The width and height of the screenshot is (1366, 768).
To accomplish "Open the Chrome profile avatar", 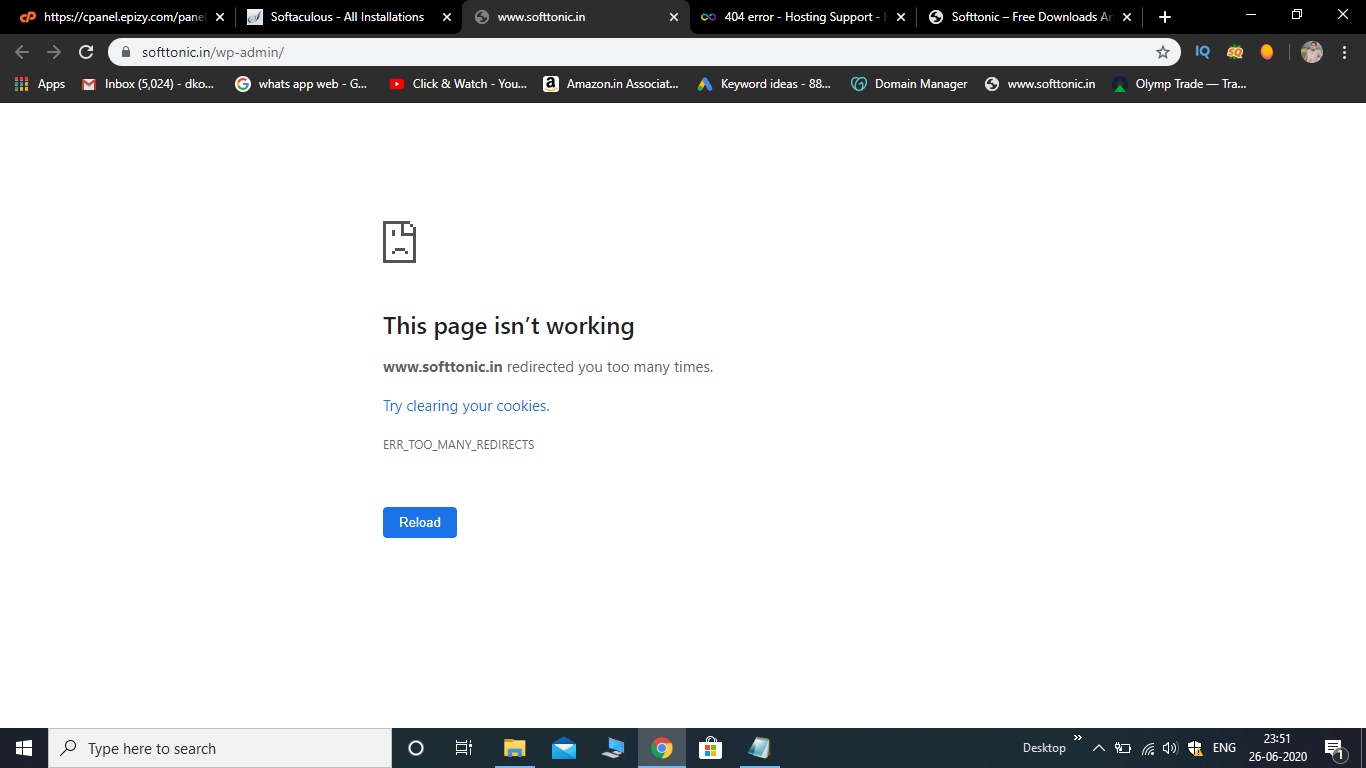I will point(1312,52).
